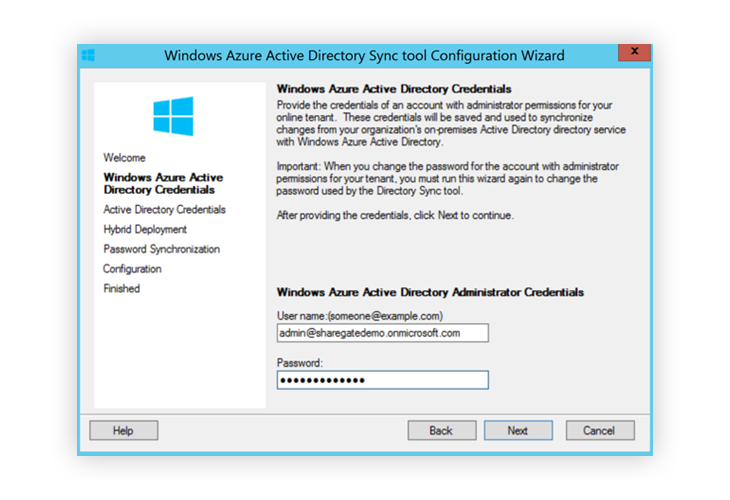Select the Active Directory Credentials step

click(x=164, y=209)
